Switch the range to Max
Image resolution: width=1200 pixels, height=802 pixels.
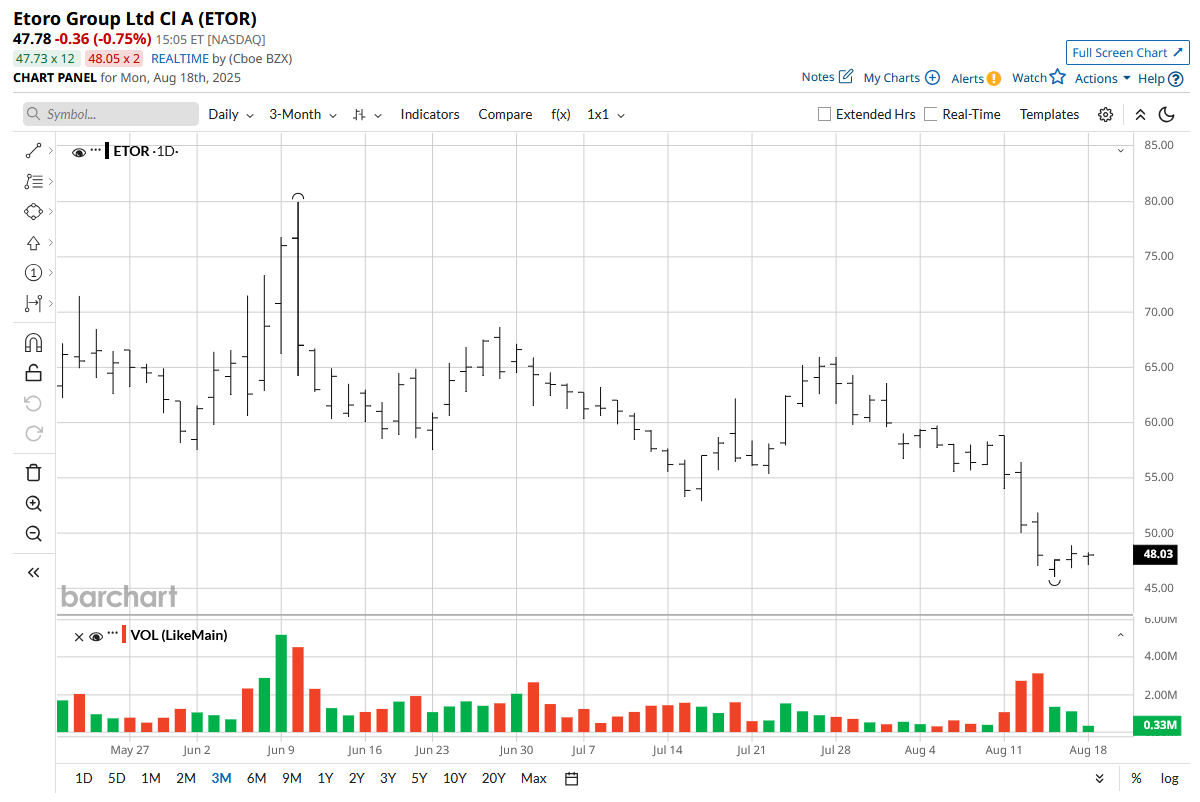(x=534, y=778)
